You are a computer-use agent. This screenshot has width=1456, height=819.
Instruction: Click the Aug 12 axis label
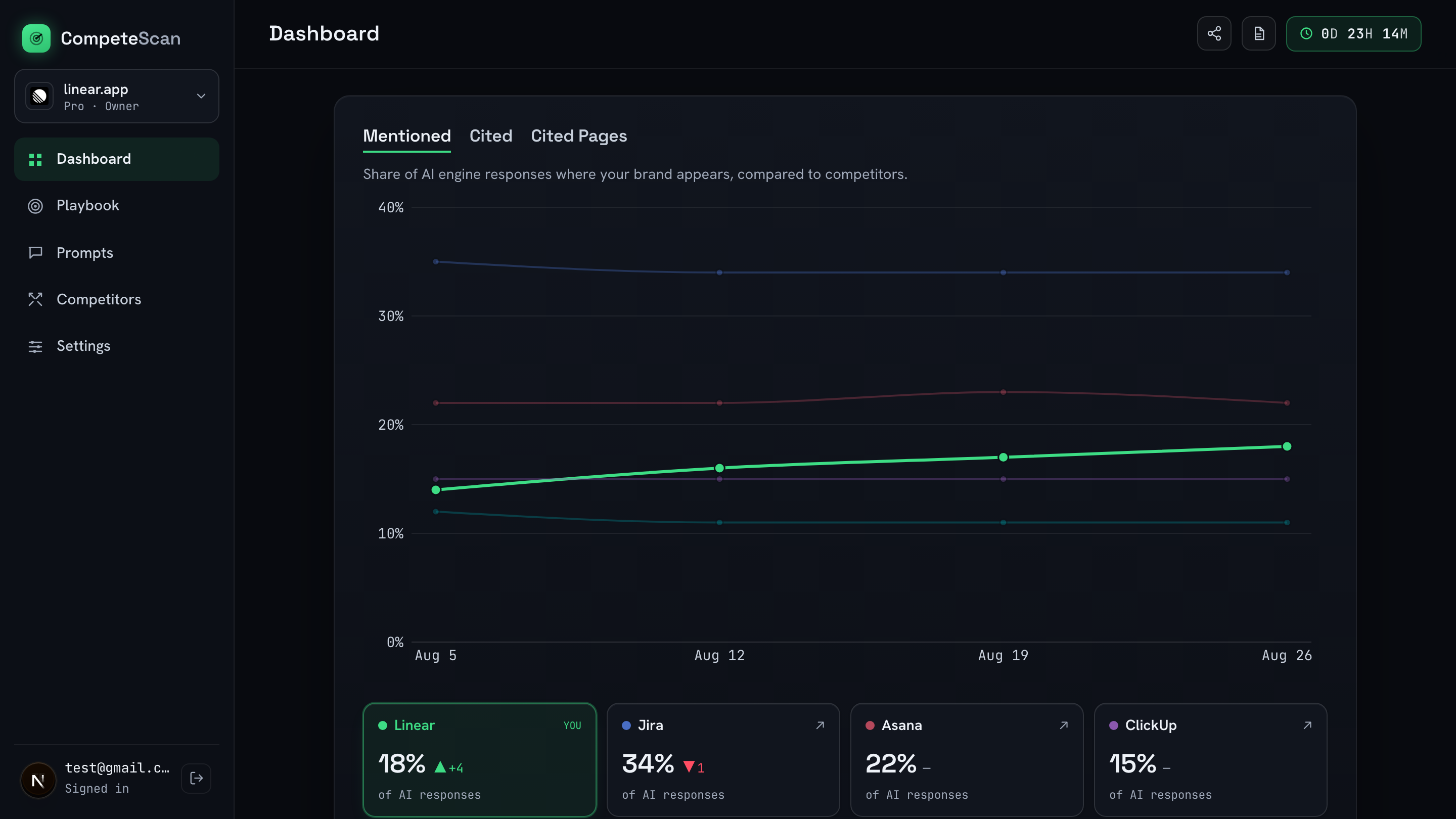click(719, 656)
